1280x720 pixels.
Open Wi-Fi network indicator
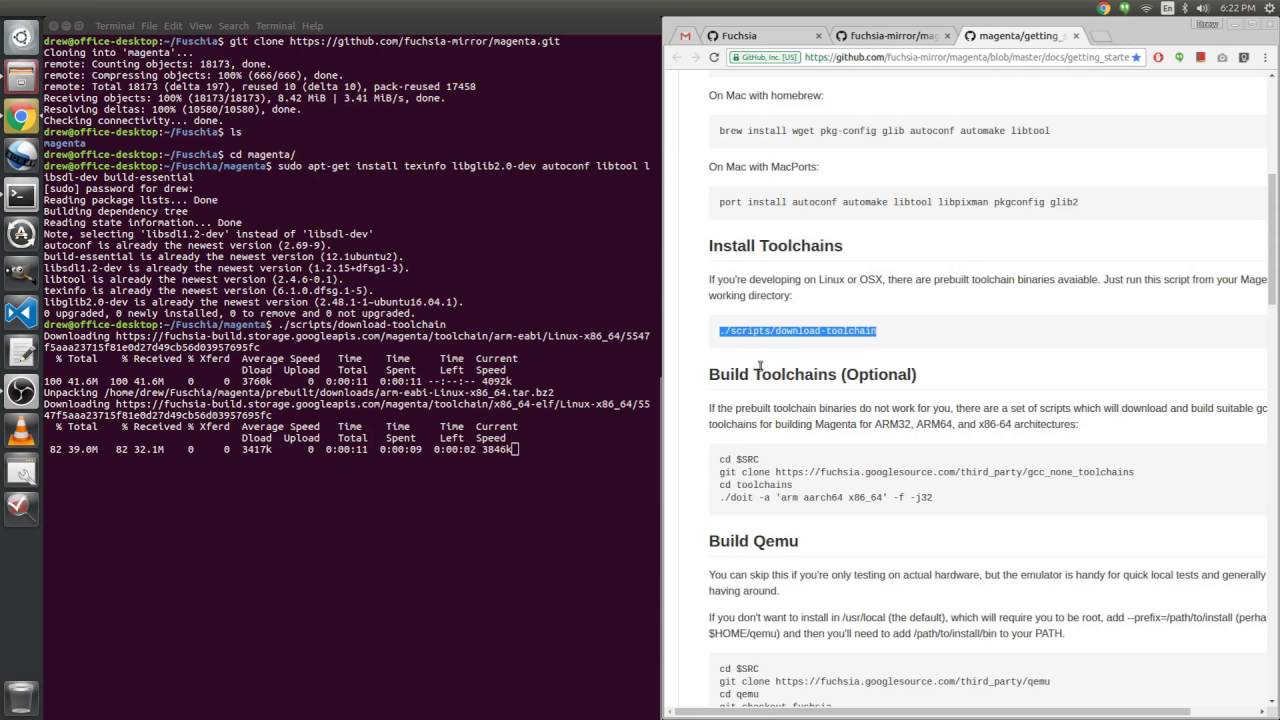[1146, 8]
